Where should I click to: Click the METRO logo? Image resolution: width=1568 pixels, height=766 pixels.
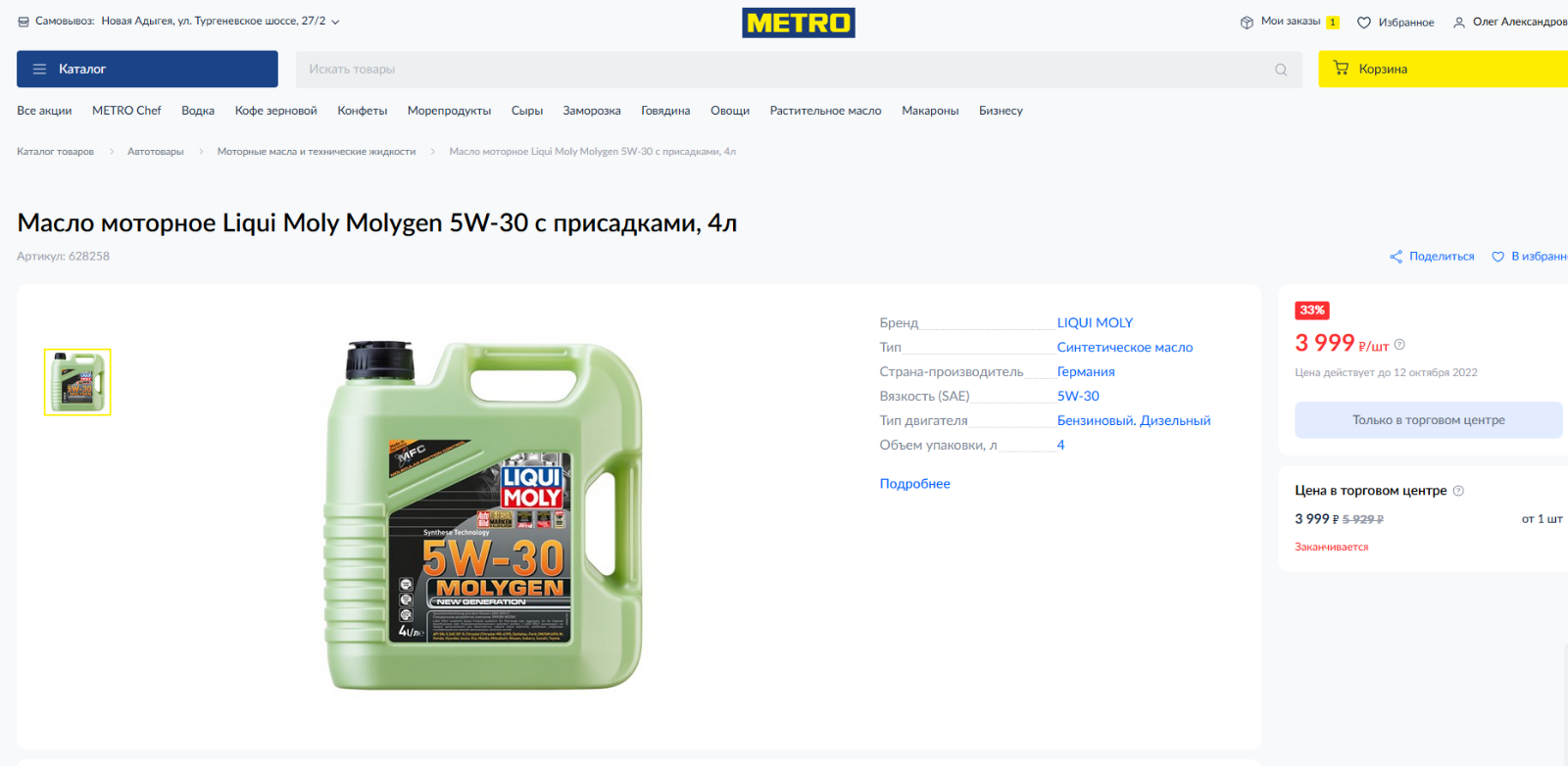pos(798,23)
